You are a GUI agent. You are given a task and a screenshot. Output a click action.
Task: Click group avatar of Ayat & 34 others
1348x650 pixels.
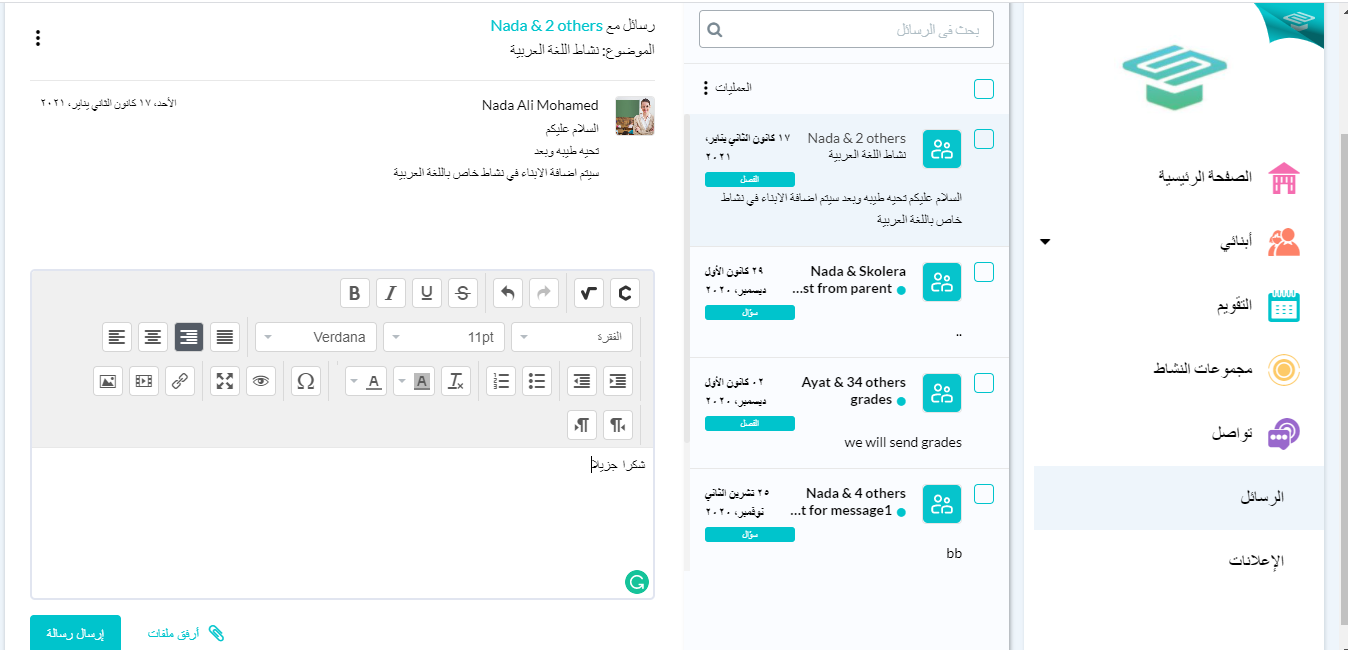pos(942,393)
